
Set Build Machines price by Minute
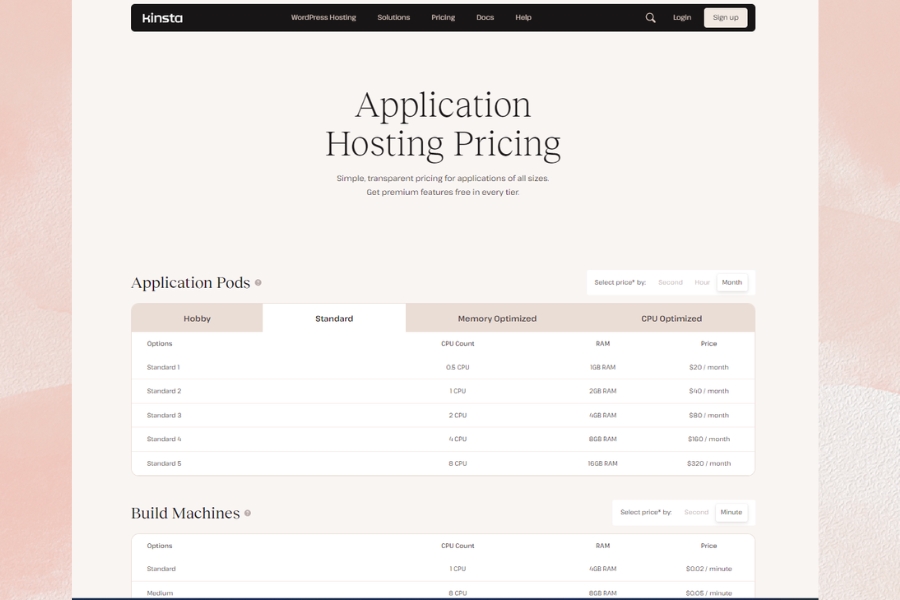pyautogui.click(x=731, y=512)
